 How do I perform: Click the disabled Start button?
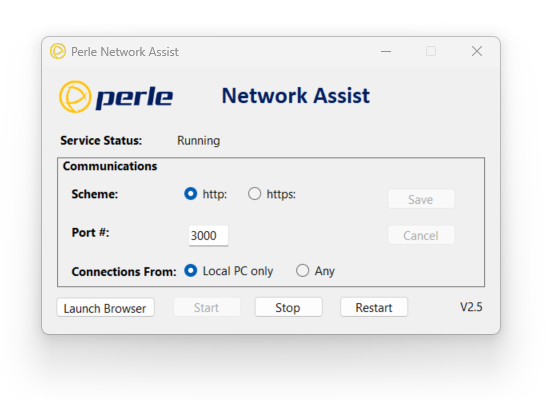(x=207, y=308)
